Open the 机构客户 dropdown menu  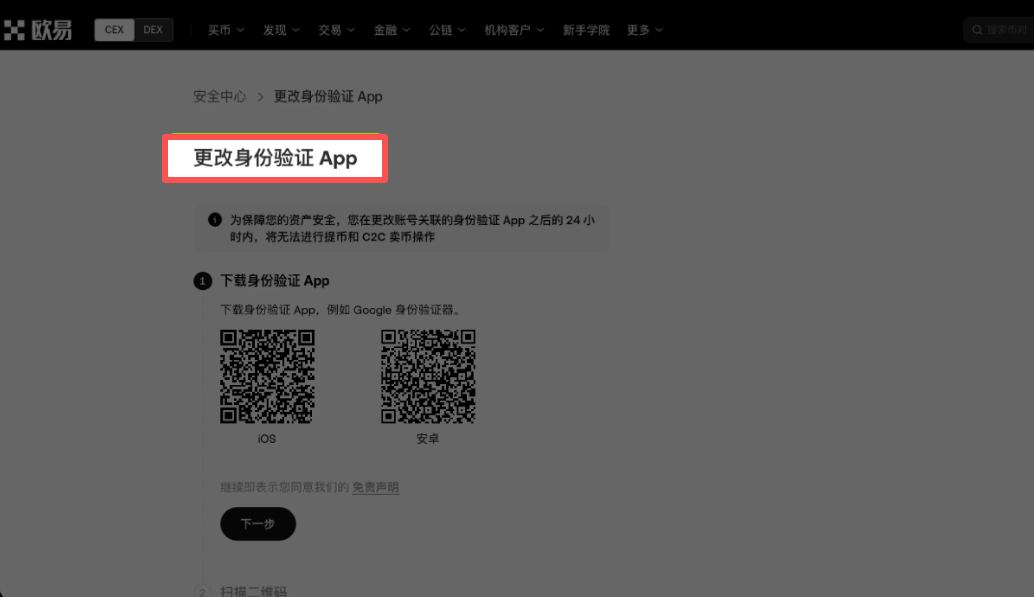click(x=514, y=30)
